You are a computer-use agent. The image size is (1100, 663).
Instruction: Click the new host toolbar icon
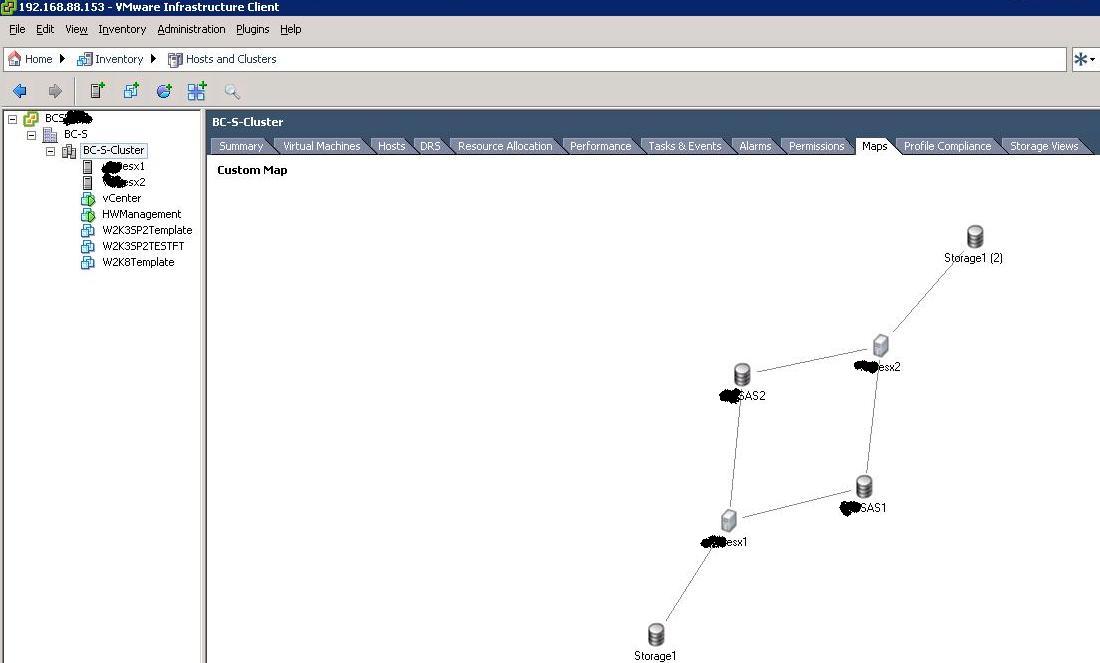pyautogui.click(x=97, y=90)
